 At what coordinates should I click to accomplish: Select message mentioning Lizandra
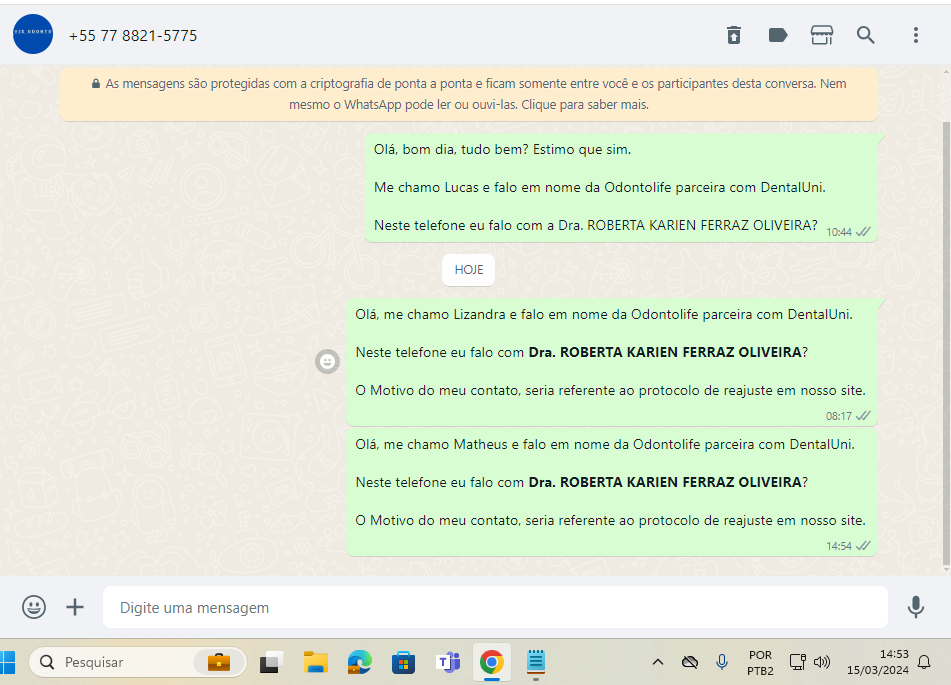point(611,362)
